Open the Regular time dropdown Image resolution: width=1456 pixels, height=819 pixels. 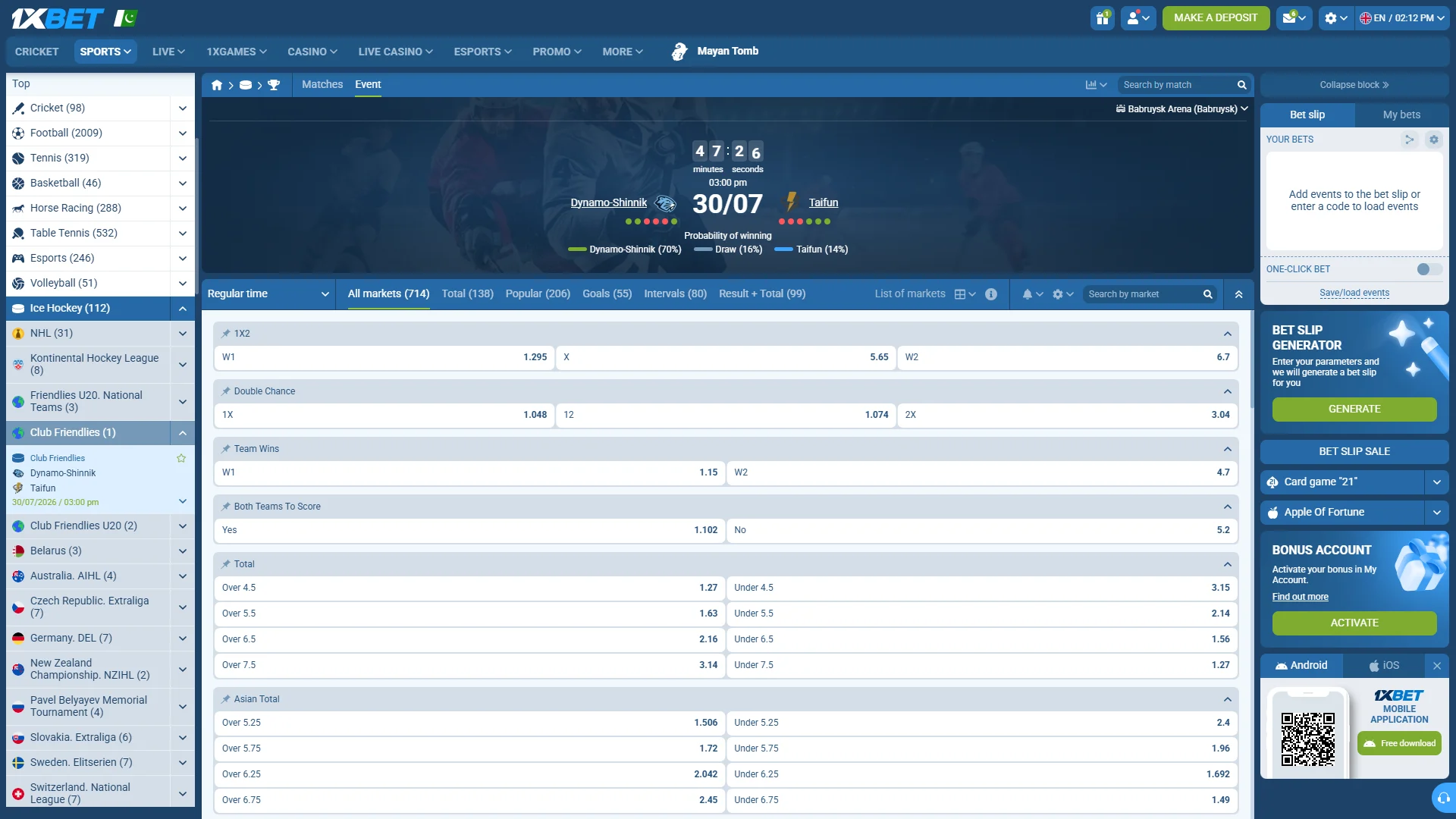pos(268,294)
